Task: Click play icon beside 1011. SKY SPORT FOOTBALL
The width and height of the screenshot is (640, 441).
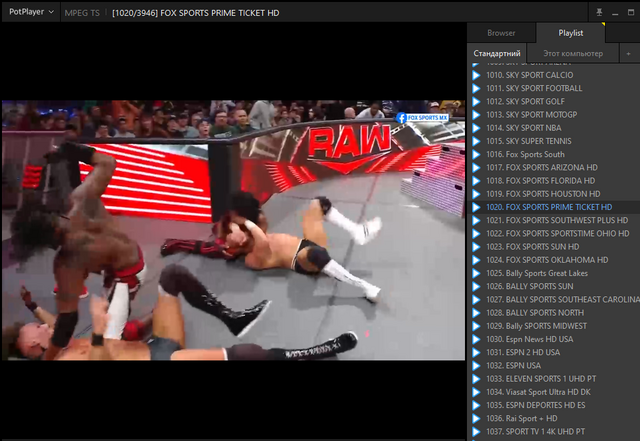Action: [x=476, y=88]
